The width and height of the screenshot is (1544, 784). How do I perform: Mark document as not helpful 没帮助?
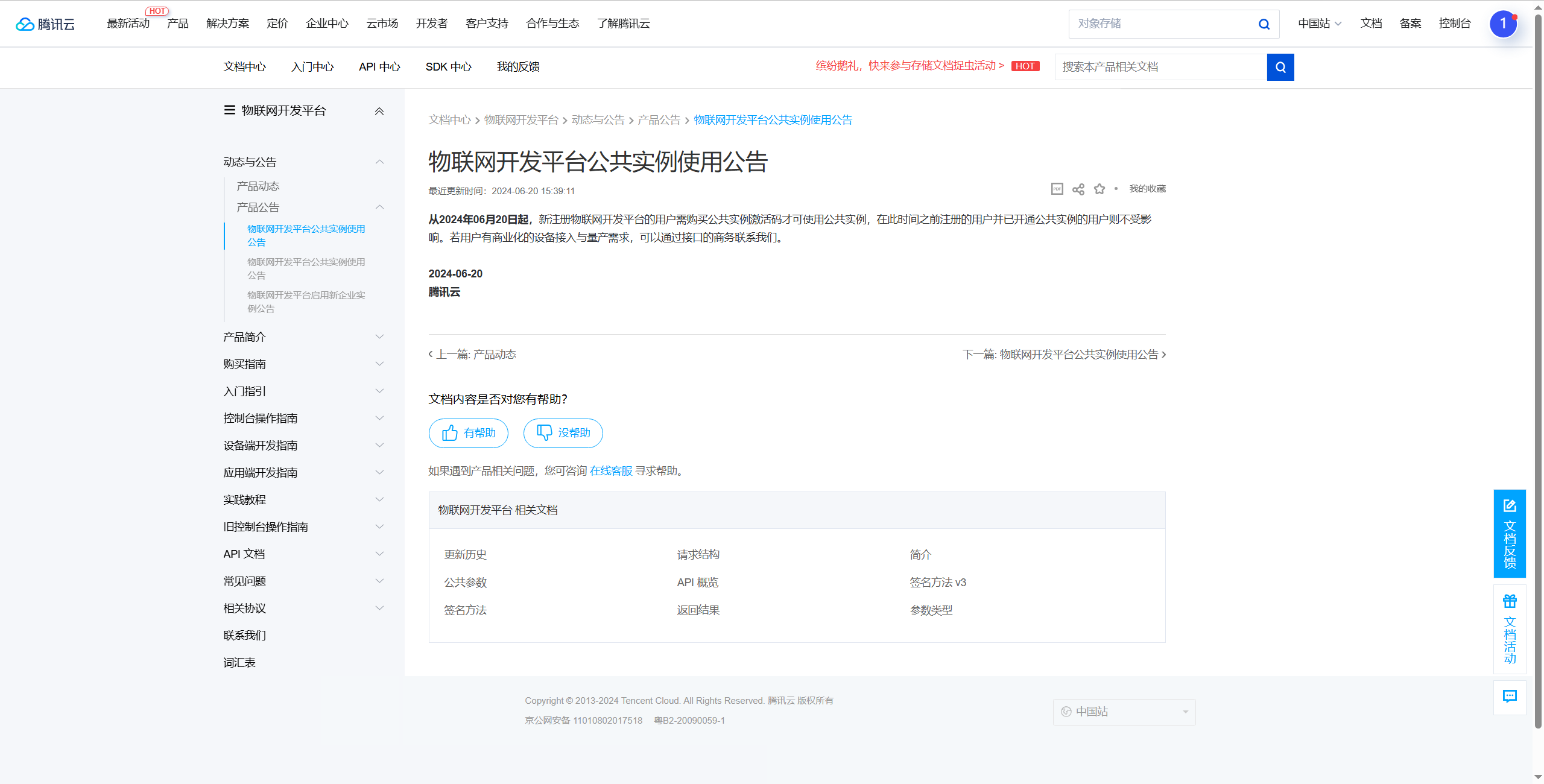point(563,433)
